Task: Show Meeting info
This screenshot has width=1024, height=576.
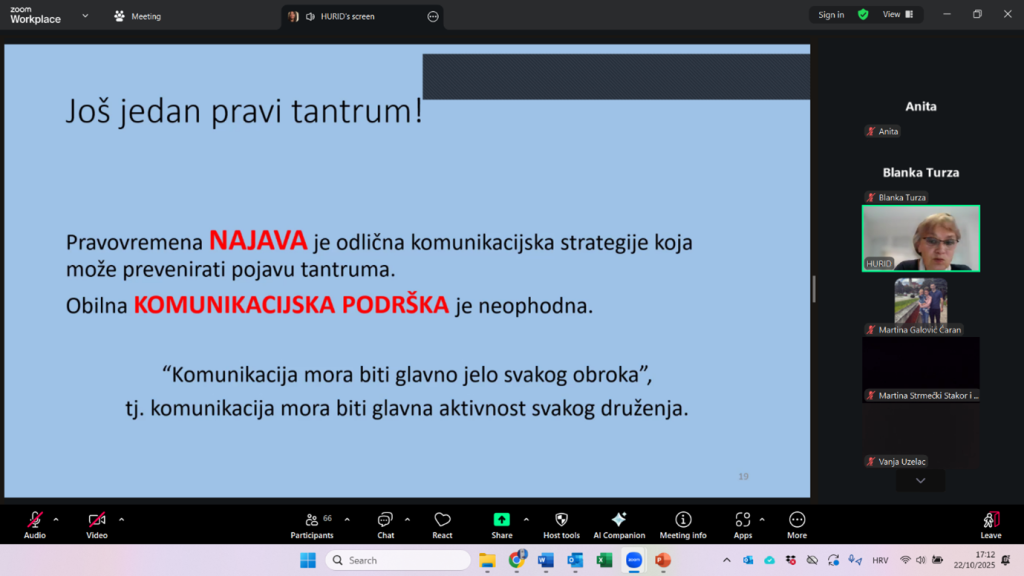Action: pyautogui.click(x=683, y=524)
